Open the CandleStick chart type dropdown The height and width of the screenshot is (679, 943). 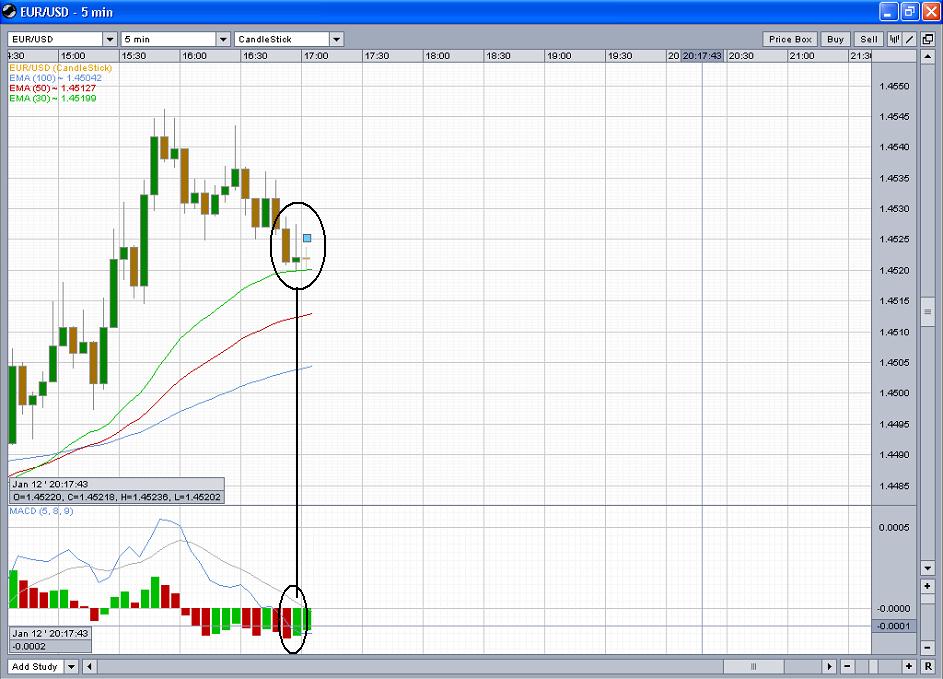pos(336,39)
